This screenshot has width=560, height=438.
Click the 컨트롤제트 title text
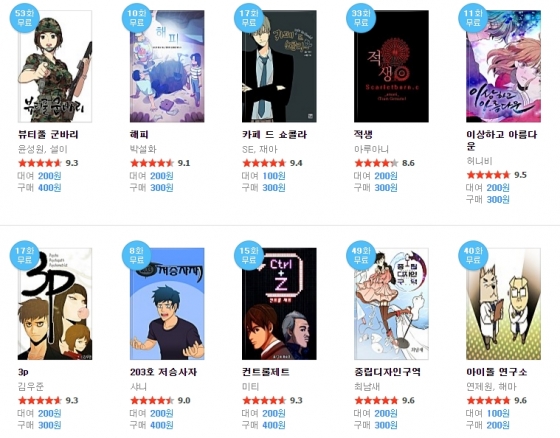point(266,372)
